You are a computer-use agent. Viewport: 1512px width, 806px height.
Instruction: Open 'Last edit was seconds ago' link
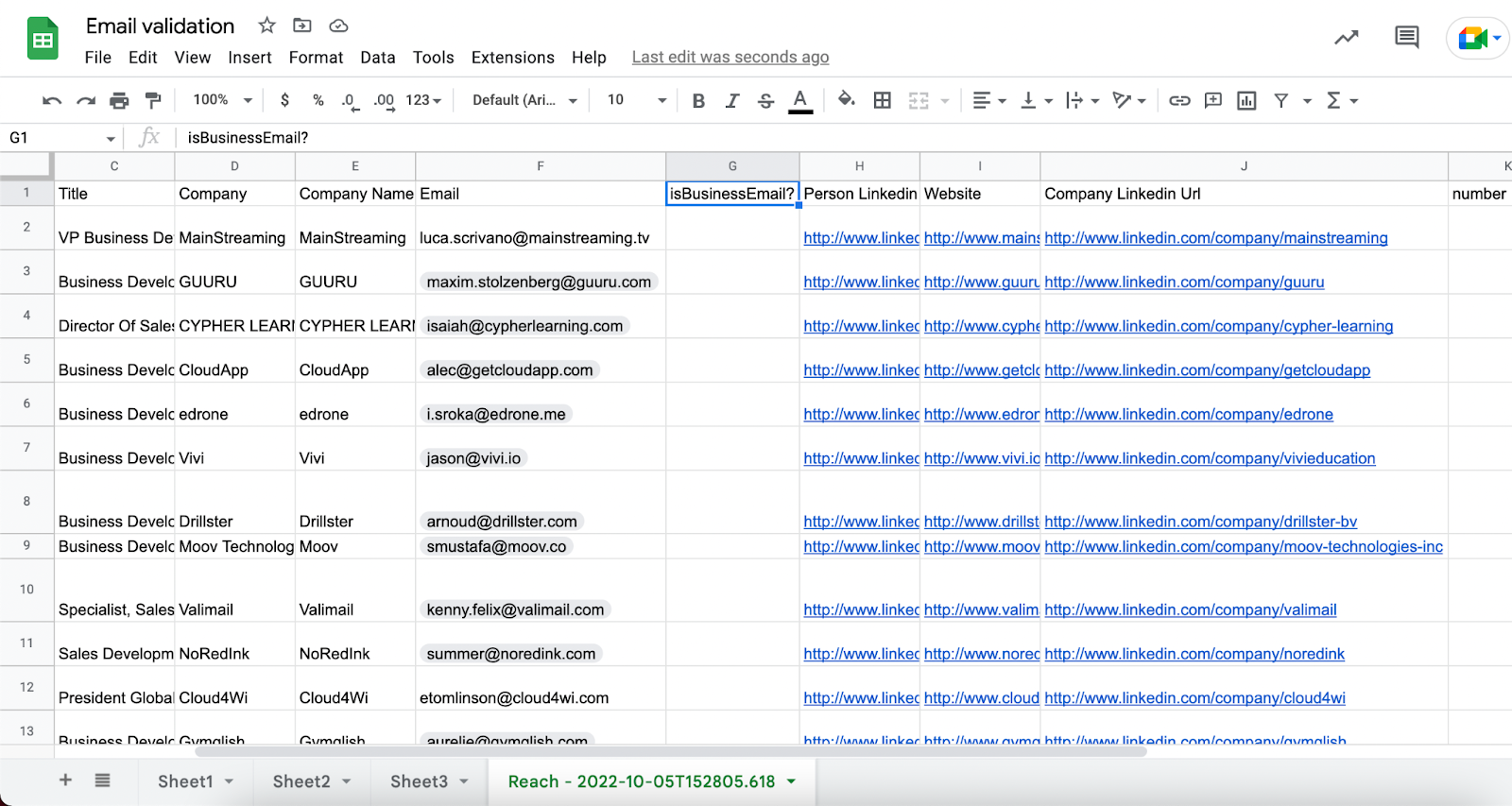730,58
